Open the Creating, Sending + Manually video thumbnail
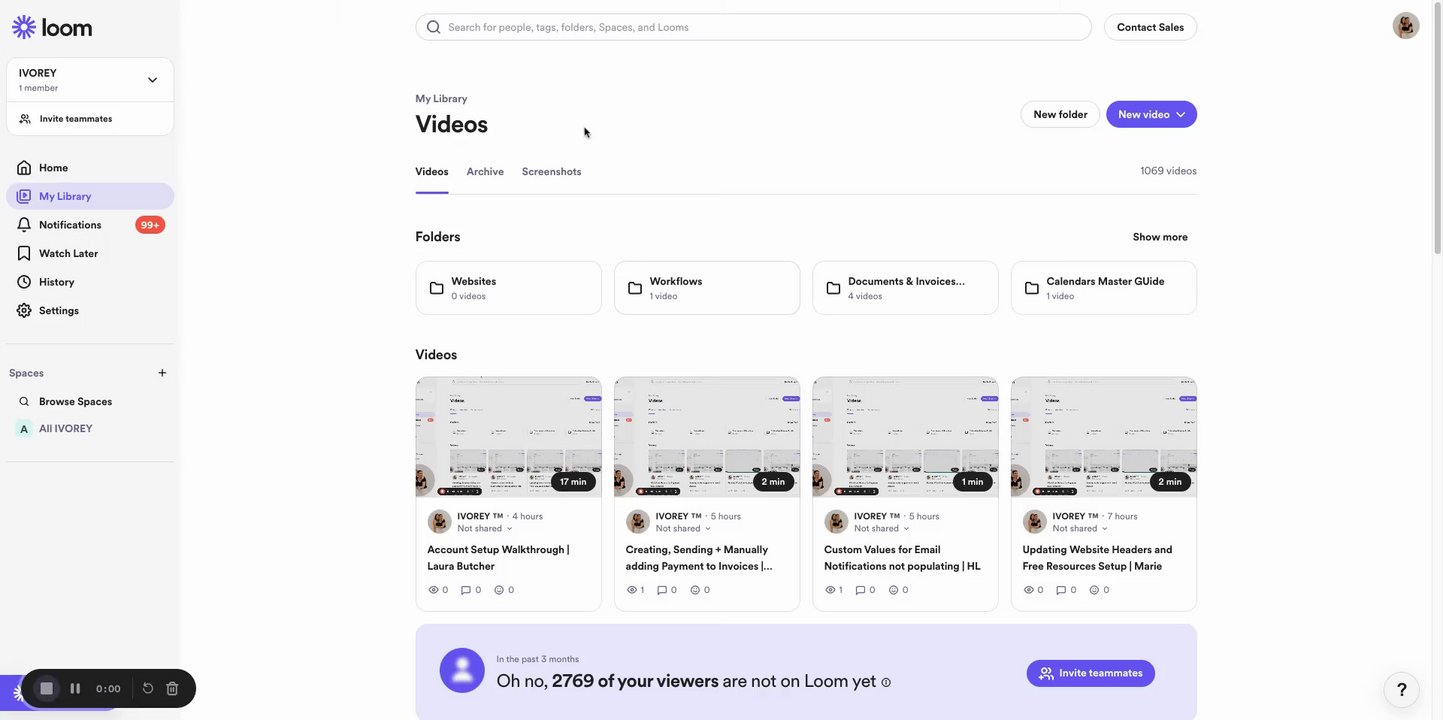The width and height of the screenshot is (1443, 720). 707,437
